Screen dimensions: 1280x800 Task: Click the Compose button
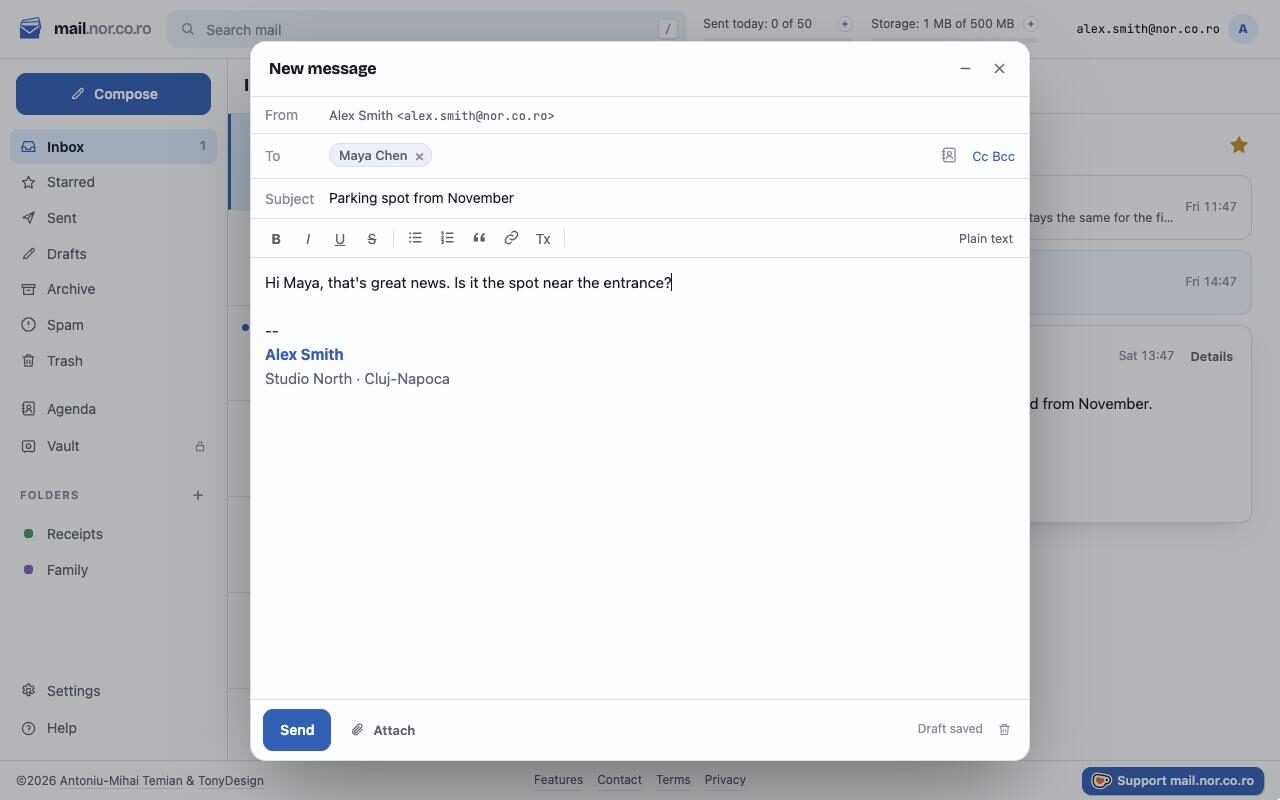113,94
